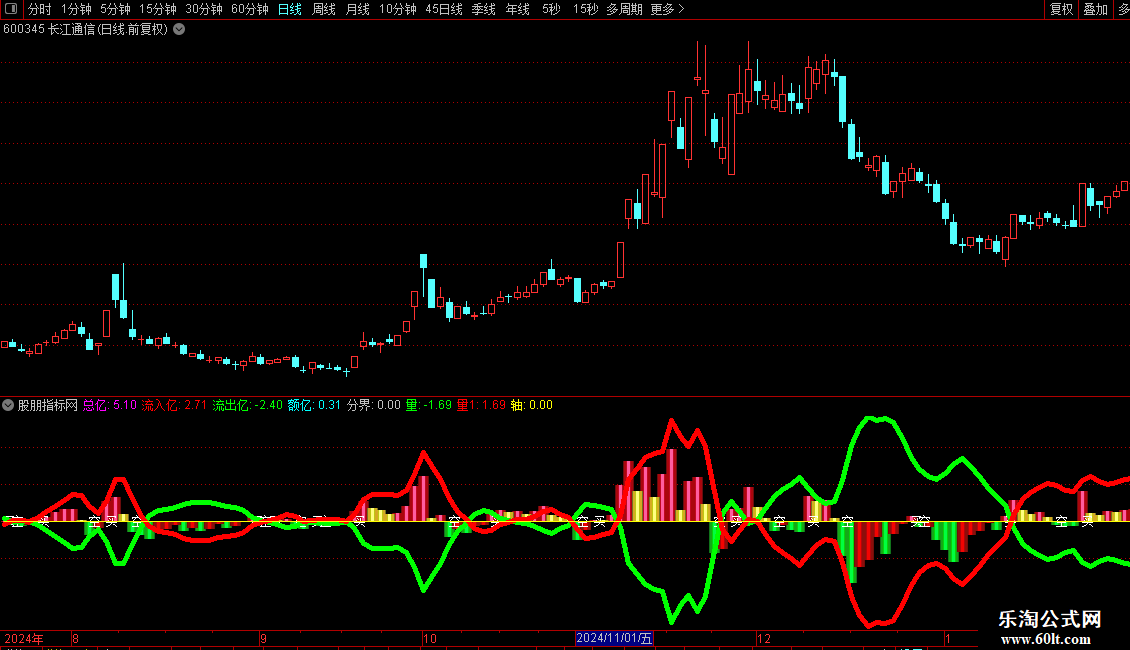Select the 5分钟 period tab
This screenshot has height=650, width=1130.
(115, 9)
